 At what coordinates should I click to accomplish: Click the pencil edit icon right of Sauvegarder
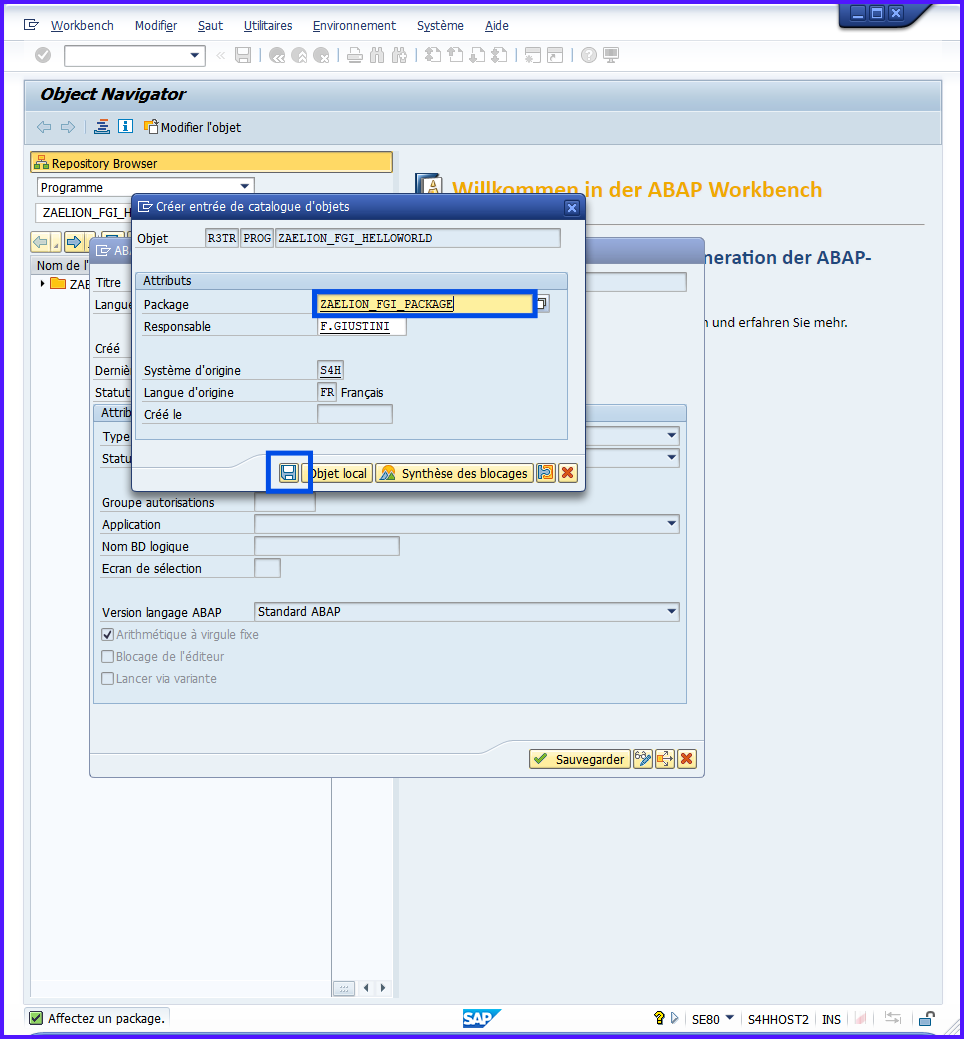pos(643,759)
